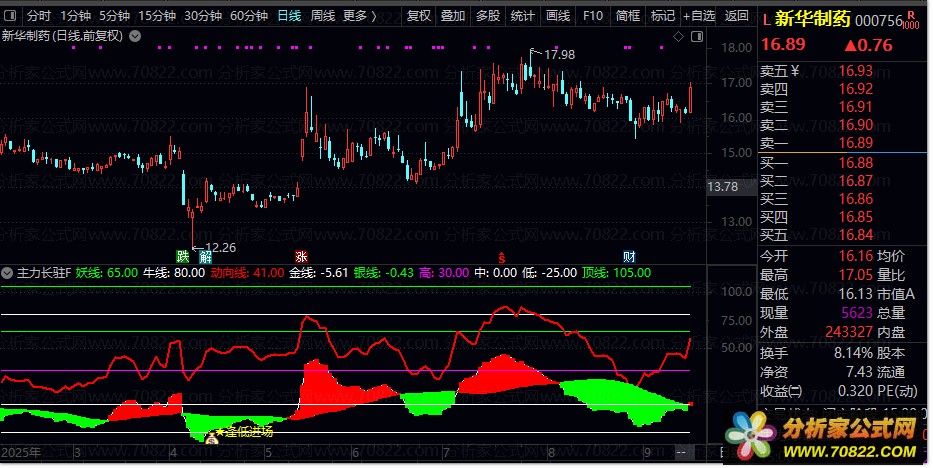Click the blue 财 financial report marker

627,256
